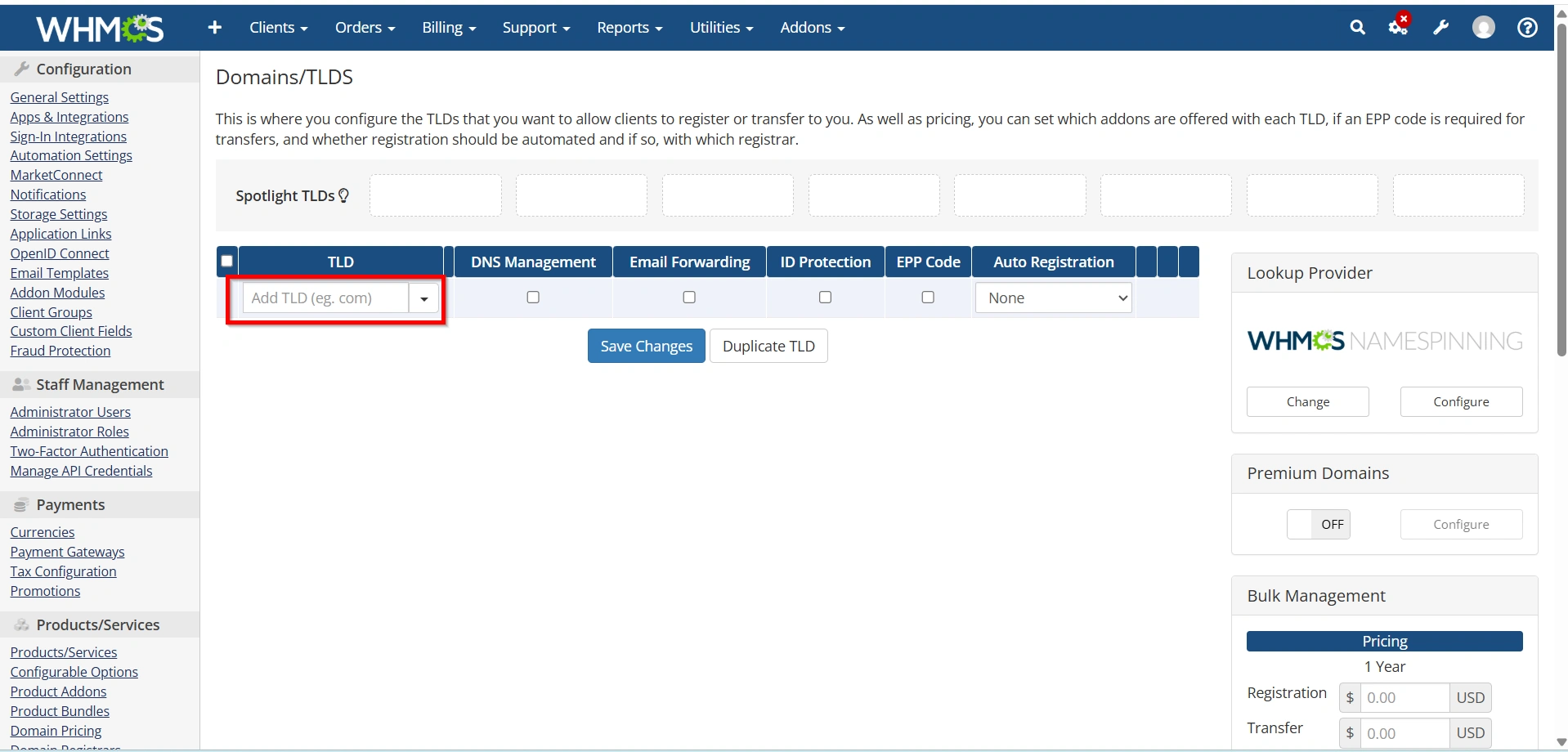Click the Registration price input field
Screen dimensions: 1568x752
1404,698
